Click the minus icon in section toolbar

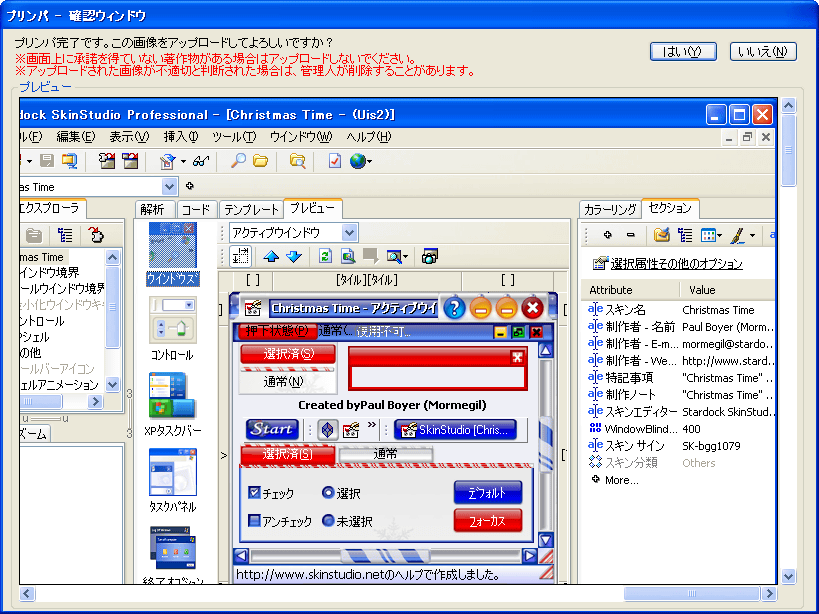coord(630,235)
